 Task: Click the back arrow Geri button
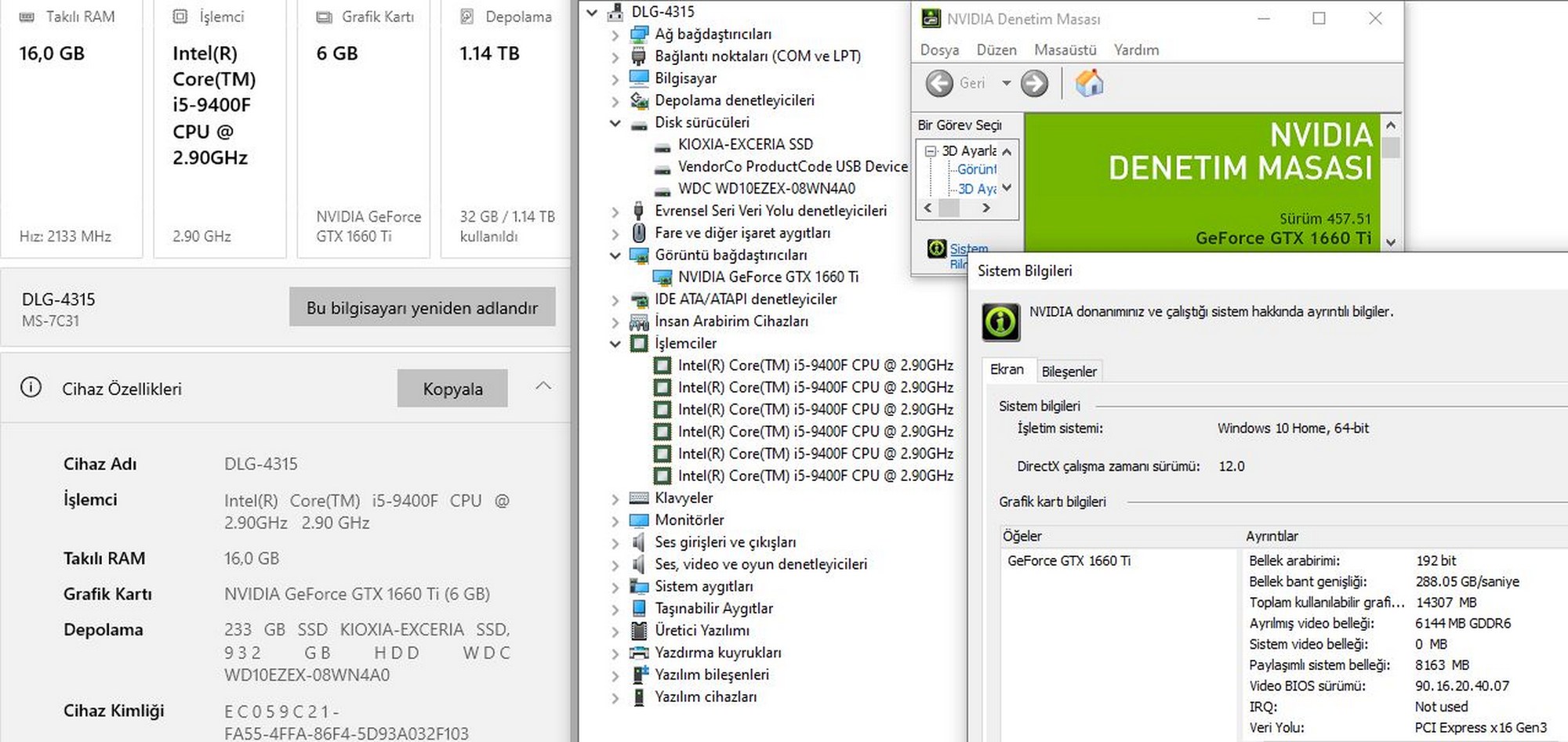click(940, 83)
